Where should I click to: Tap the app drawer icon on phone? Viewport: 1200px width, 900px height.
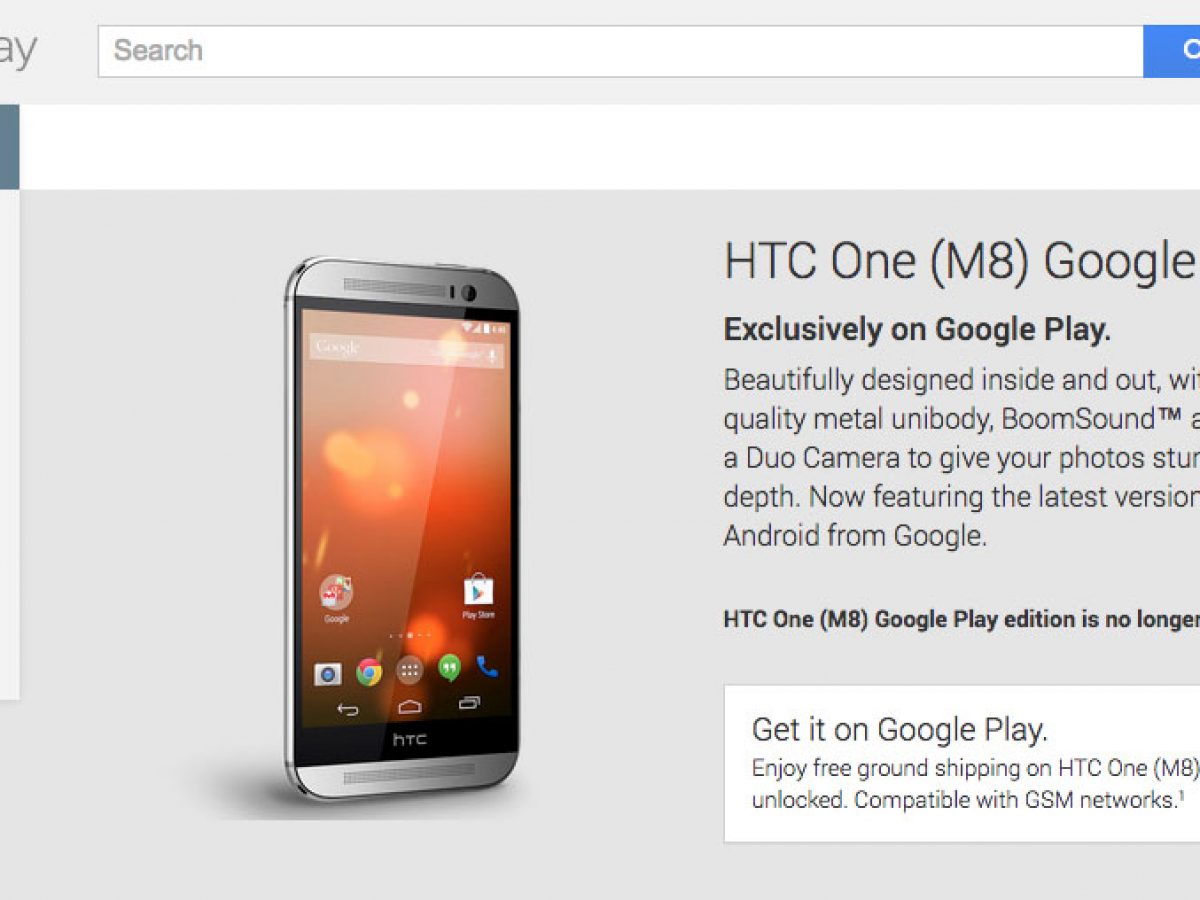tap(409, 670)
